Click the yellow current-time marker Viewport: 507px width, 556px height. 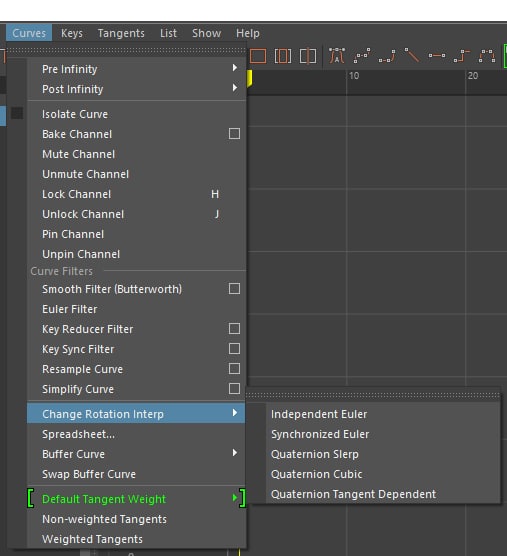point(250,78)
